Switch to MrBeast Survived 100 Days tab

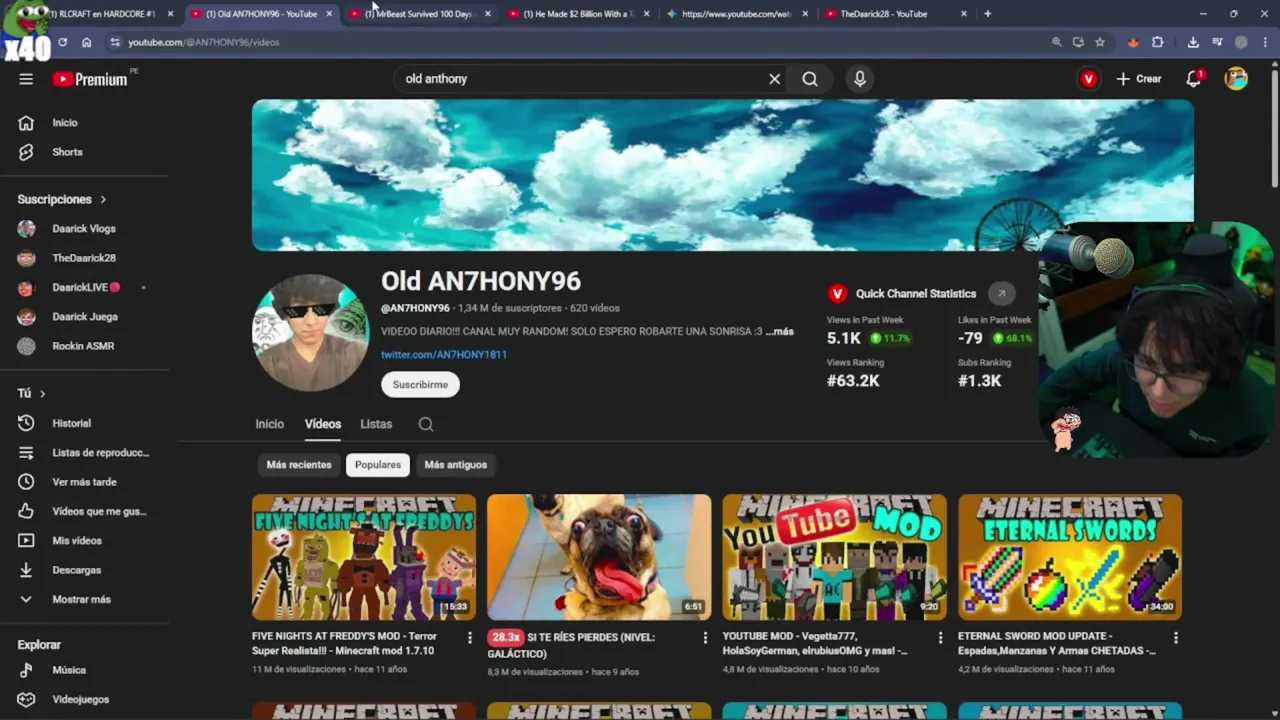click(x=419, y=14)
